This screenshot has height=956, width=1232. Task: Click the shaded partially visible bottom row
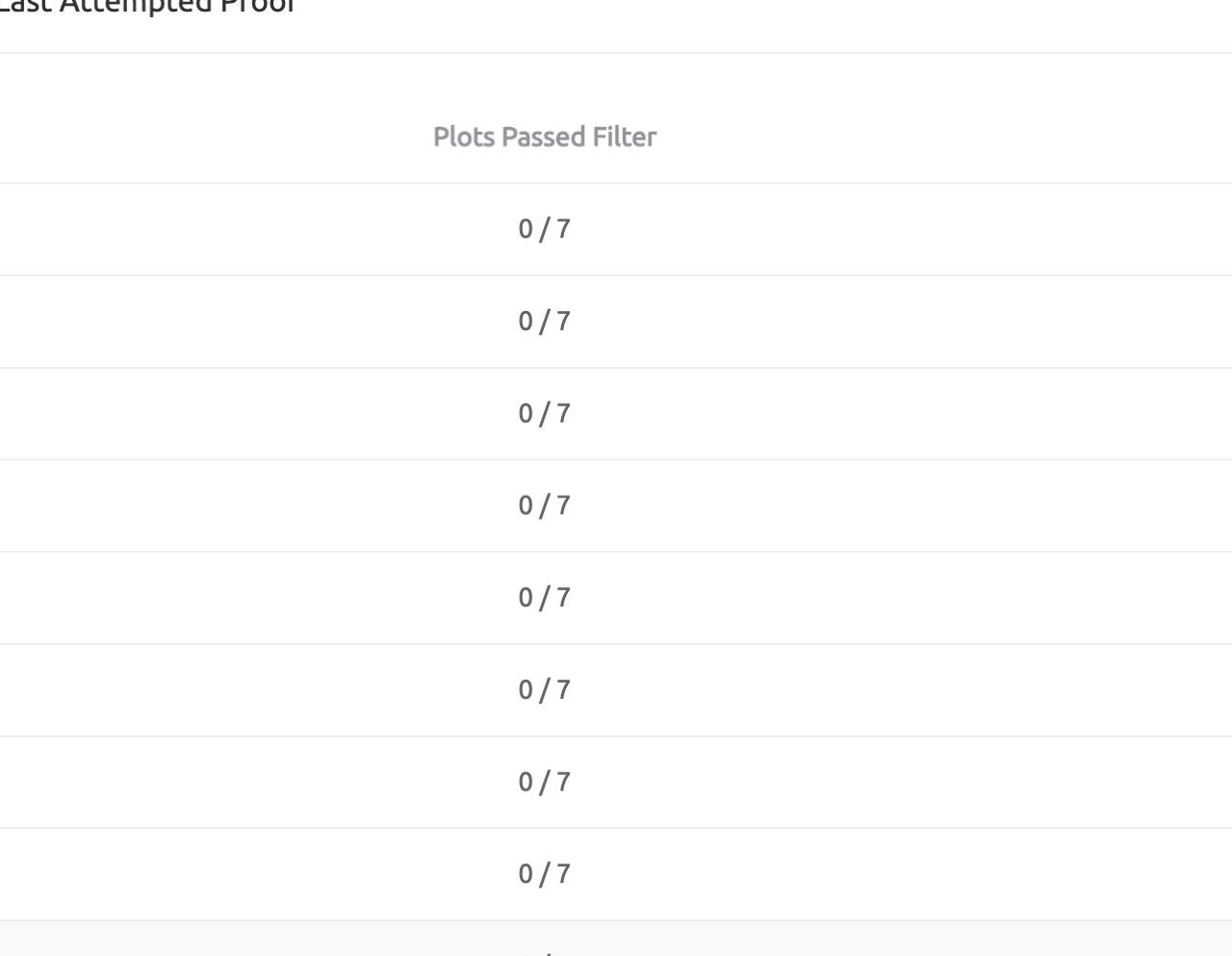coord(616,939)
